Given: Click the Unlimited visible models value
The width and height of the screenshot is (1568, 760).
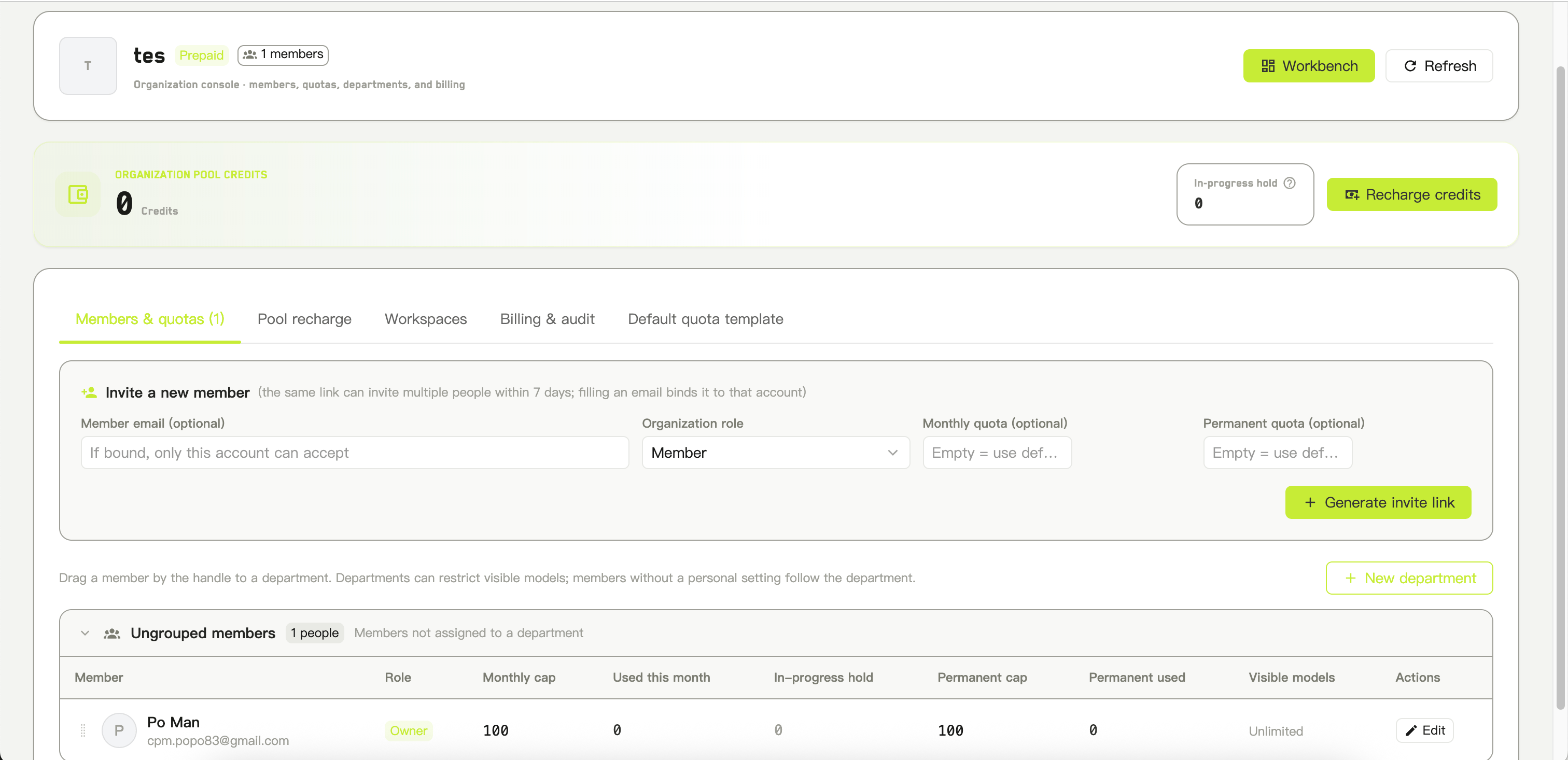Looking at the screenshot, I should click(1275, 731).
